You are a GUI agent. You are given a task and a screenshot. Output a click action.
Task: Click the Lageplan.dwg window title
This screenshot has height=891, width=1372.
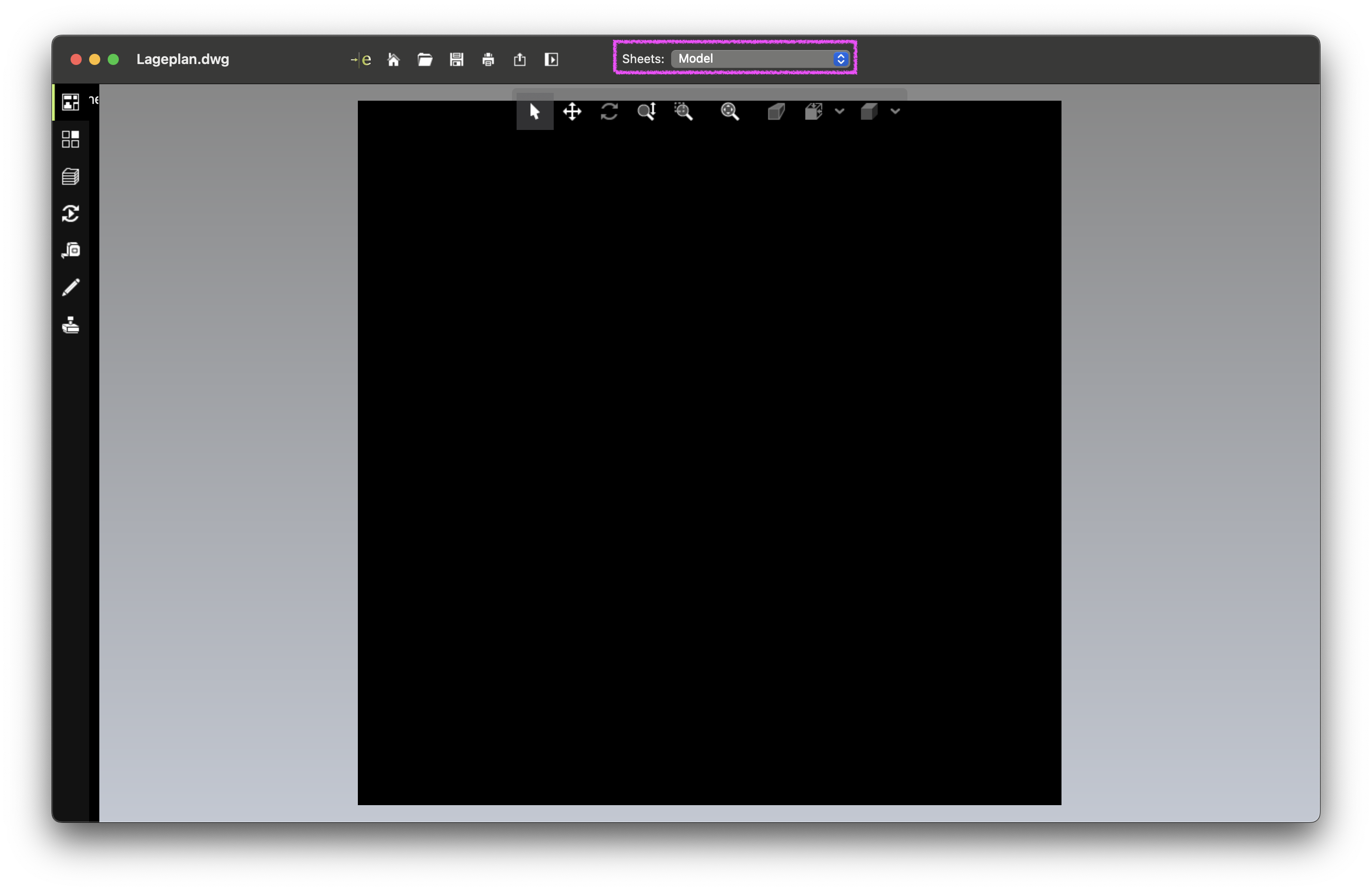pyautogui.click(x=183, y=59)
